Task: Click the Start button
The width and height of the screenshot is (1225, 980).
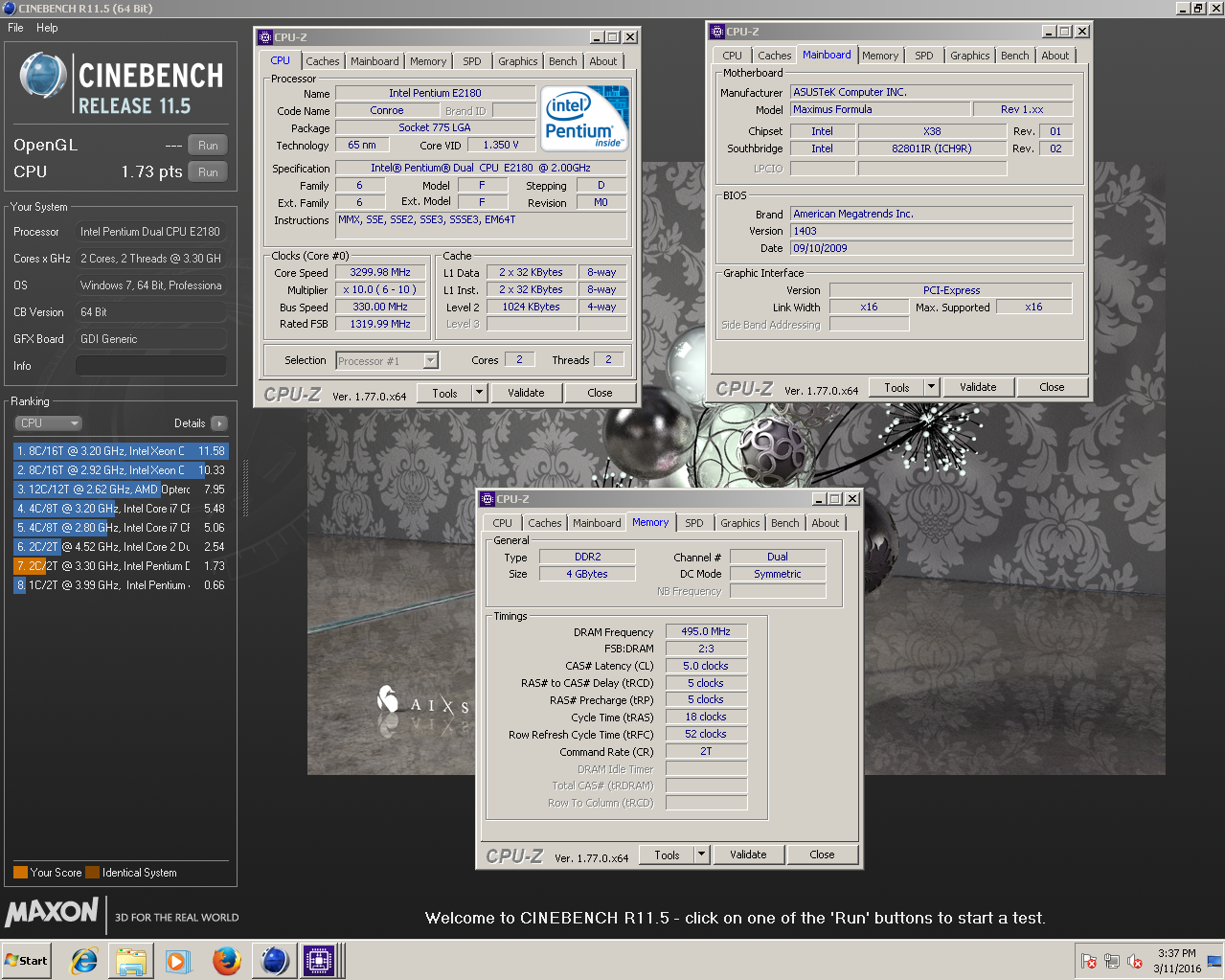Action: (x=26, y=960)
